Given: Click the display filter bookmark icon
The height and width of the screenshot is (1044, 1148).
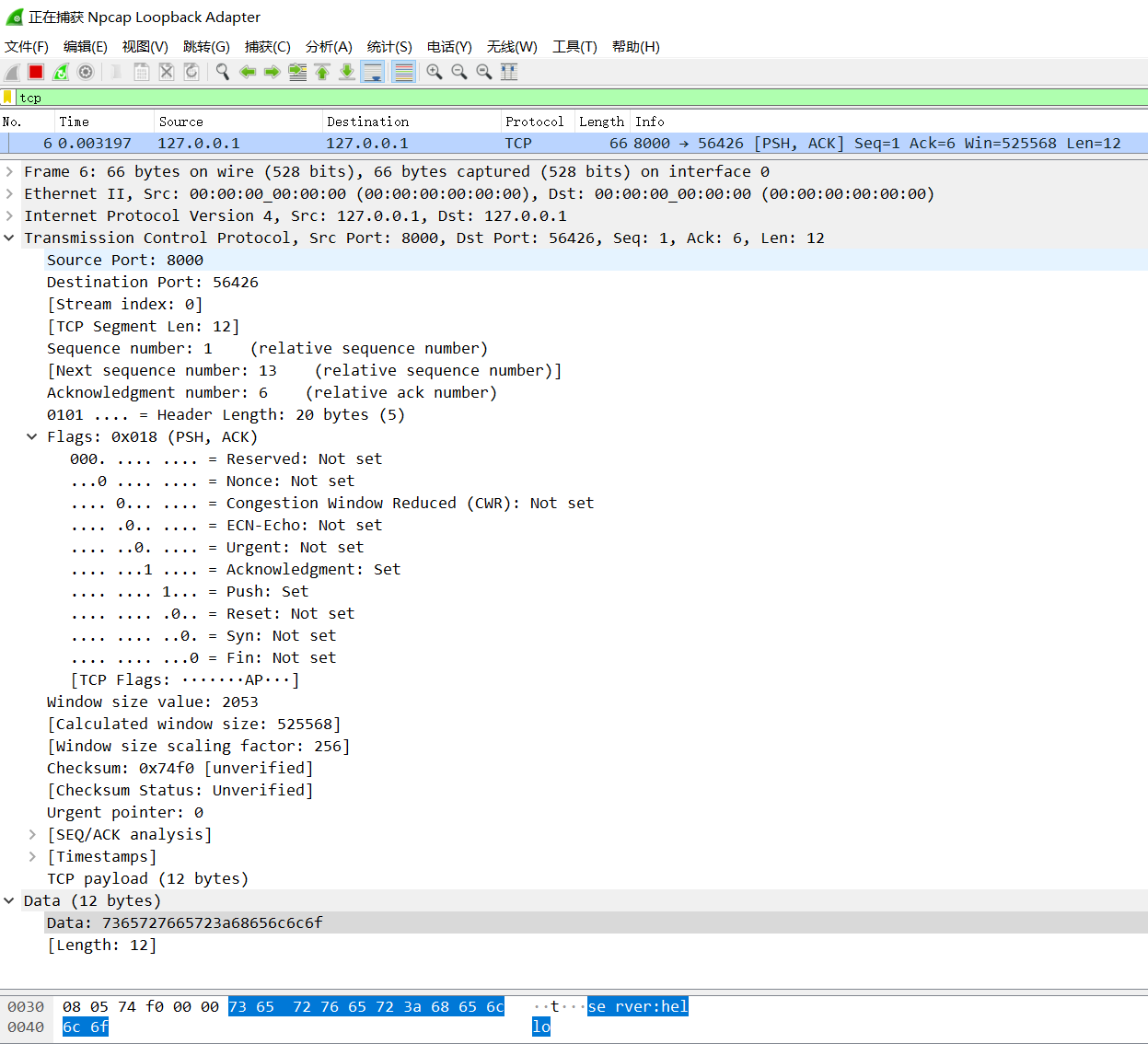Looking at the screenshot, I should [8, 98].
